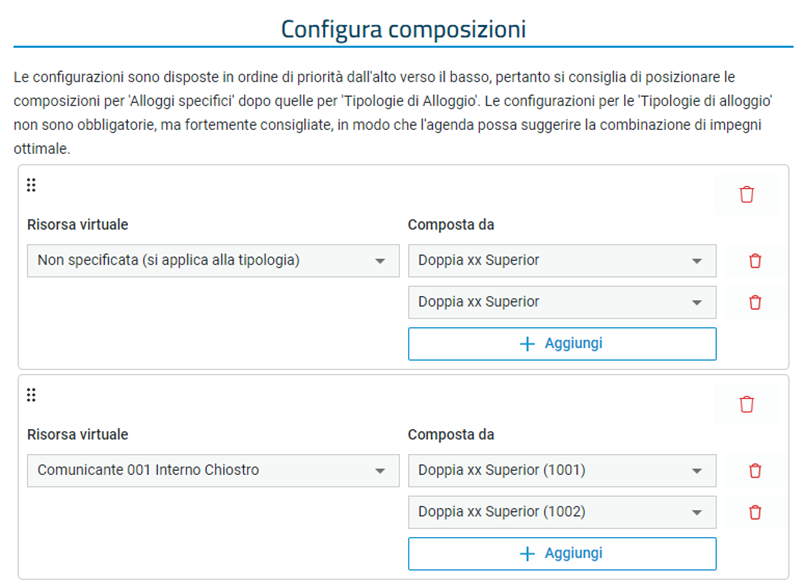Click plus icon on the bottom Aggiungi button

527,554
